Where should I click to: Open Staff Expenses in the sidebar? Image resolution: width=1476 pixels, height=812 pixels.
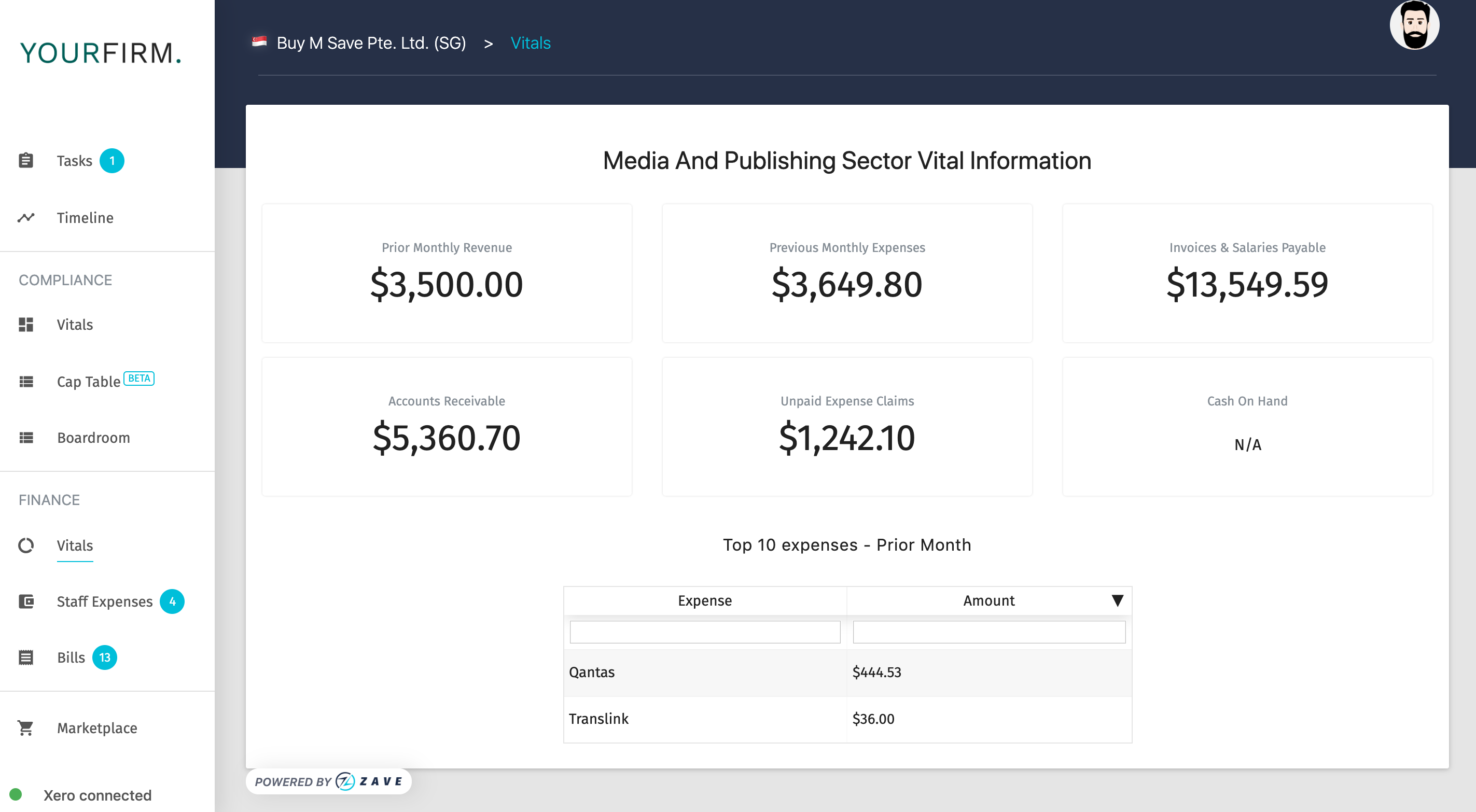tap(104, 601)
